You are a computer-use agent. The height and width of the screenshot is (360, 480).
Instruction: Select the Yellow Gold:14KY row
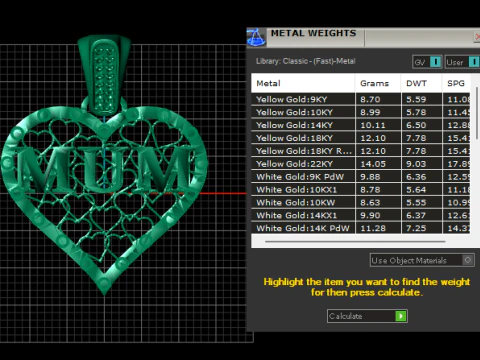[x=361, y=125]
